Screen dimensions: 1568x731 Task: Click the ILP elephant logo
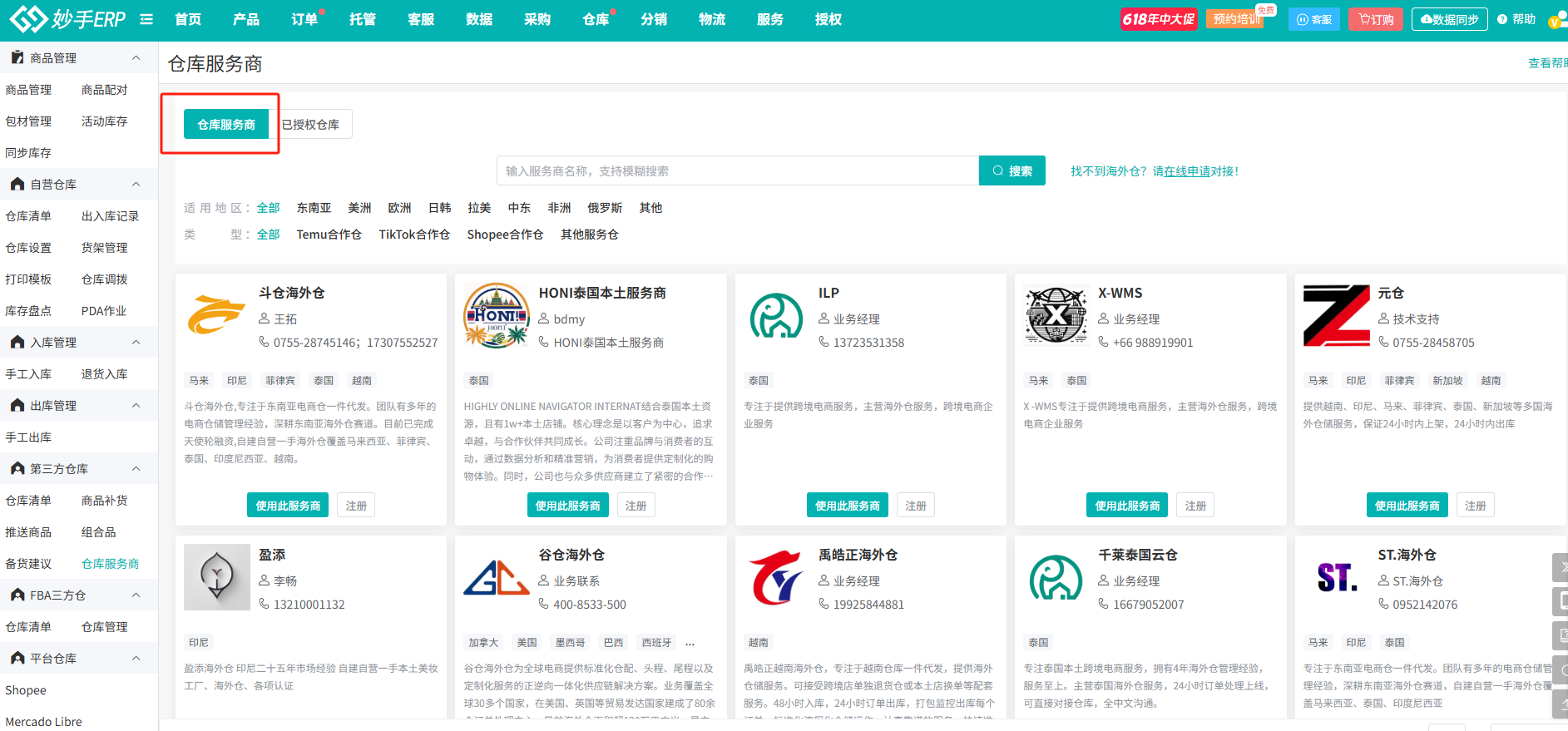(776, 315)
